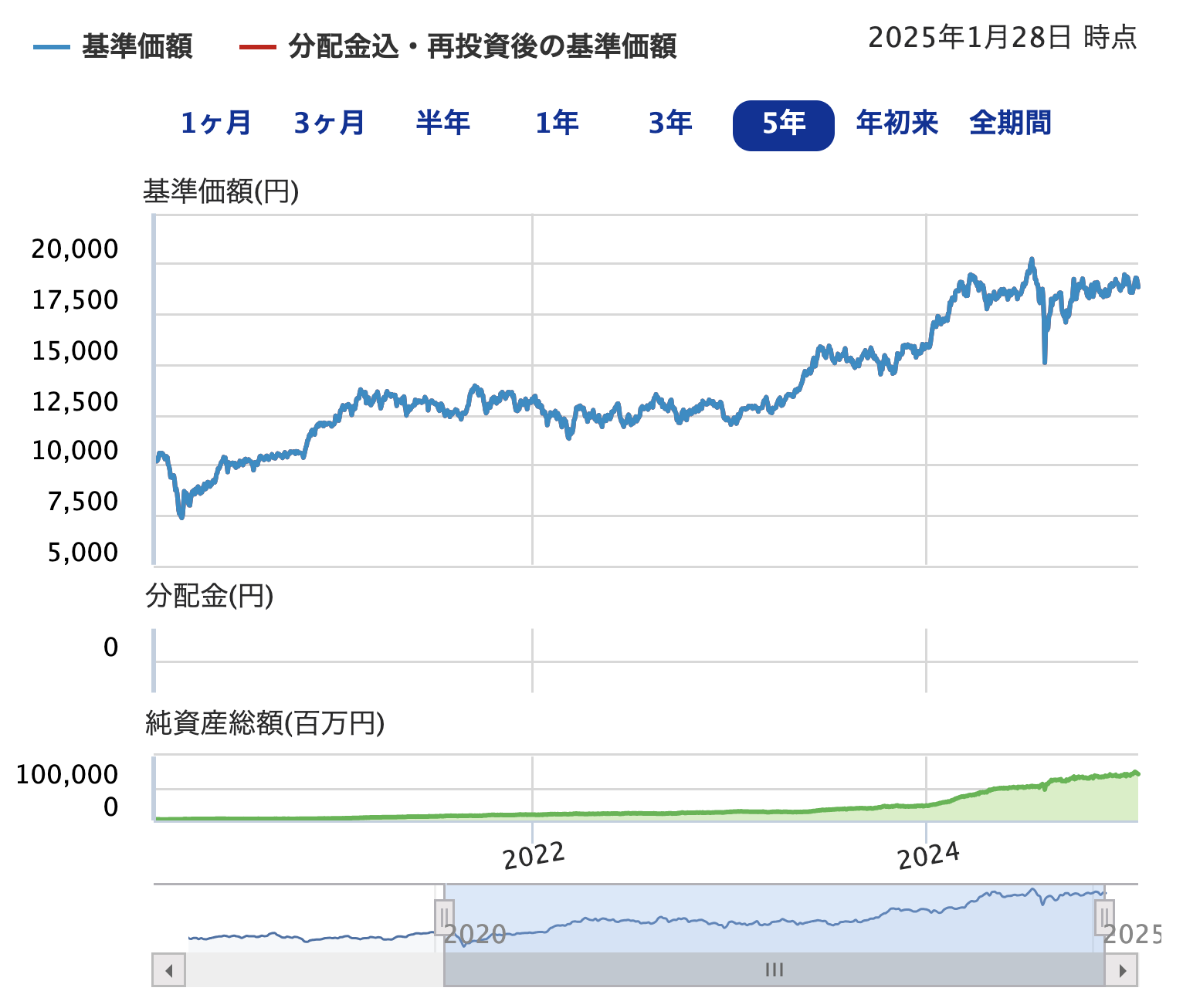Select the 年初来 range option

[897, 123]
